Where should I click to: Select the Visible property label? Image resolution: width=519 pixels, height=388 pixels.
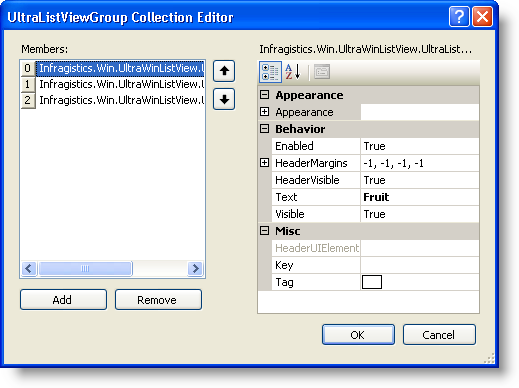pyautogui.click(x=316, y=214)
